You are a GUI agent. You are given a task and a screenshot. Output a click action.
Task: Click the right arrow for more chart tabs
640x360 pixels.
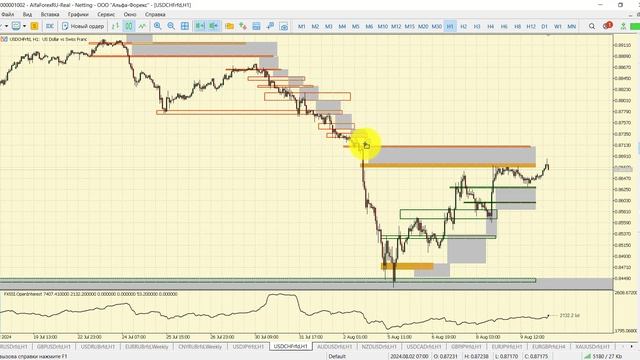[631, 347]
